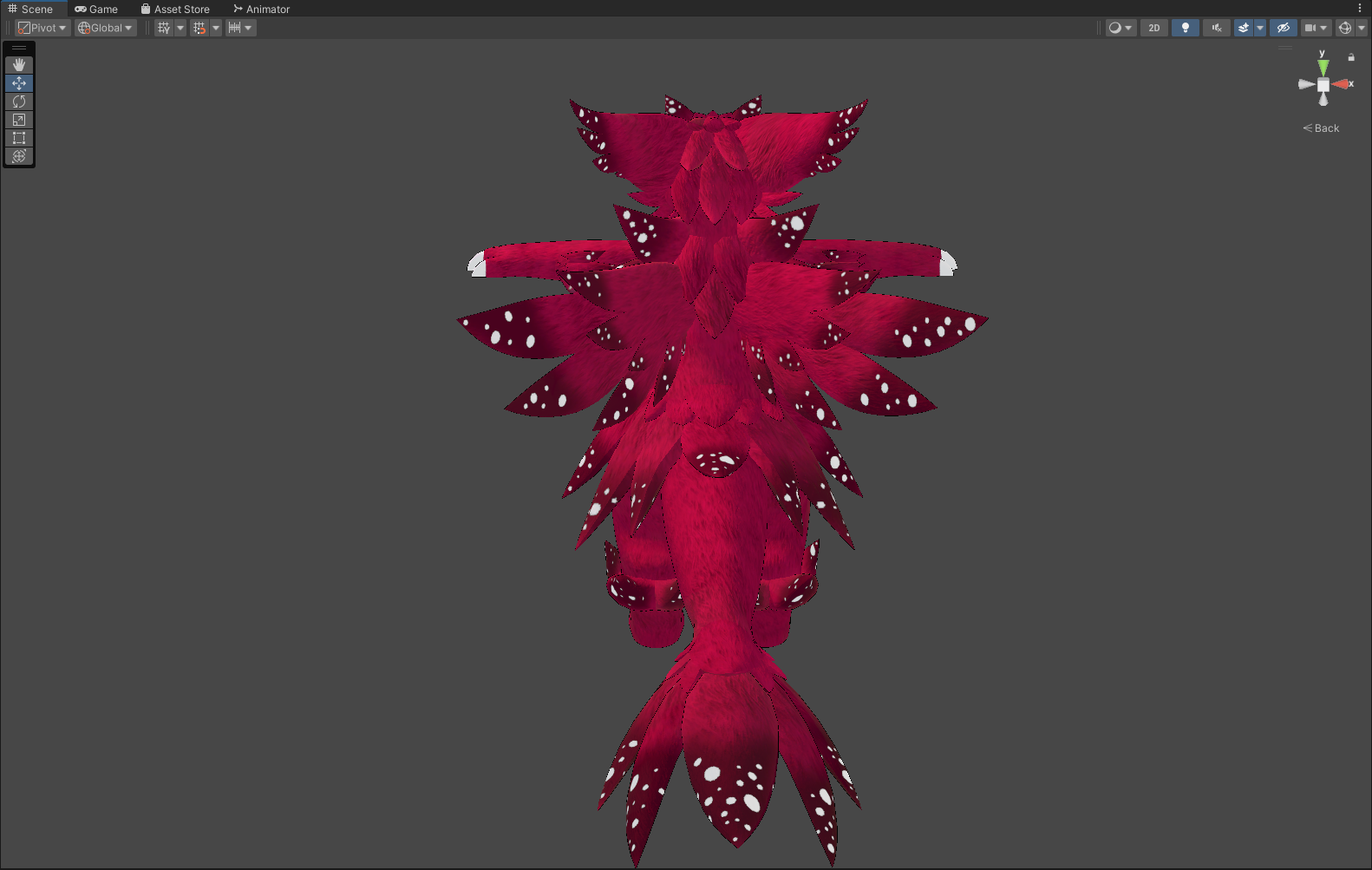
Task: Select the Rect tool
Action: [x=19, y=138]
